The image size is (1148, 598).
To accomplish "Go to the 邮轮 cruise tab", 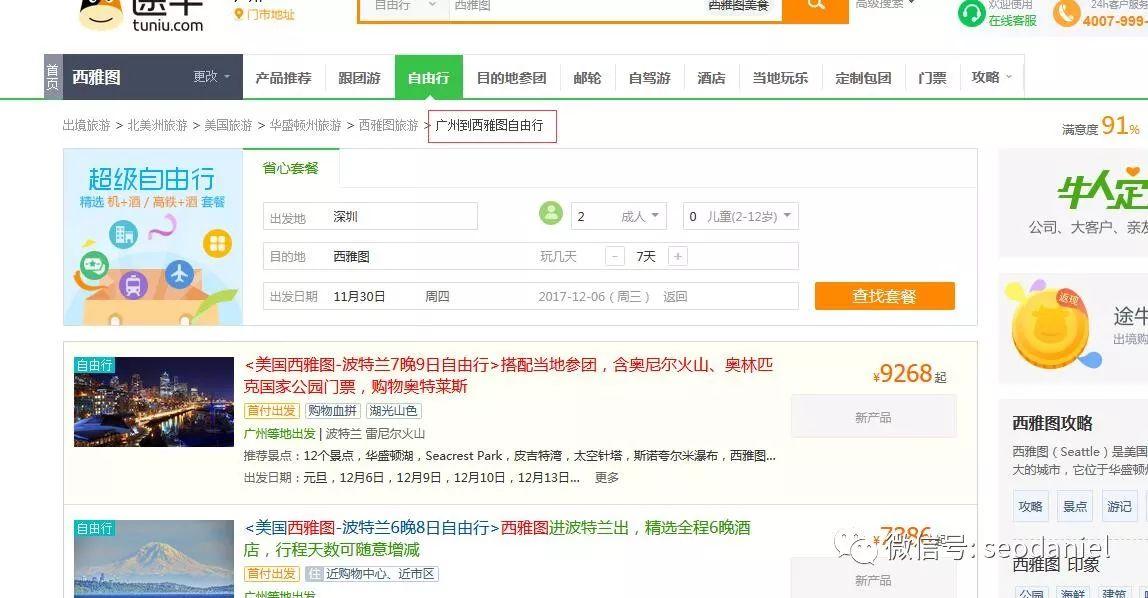I will point(587,78).
